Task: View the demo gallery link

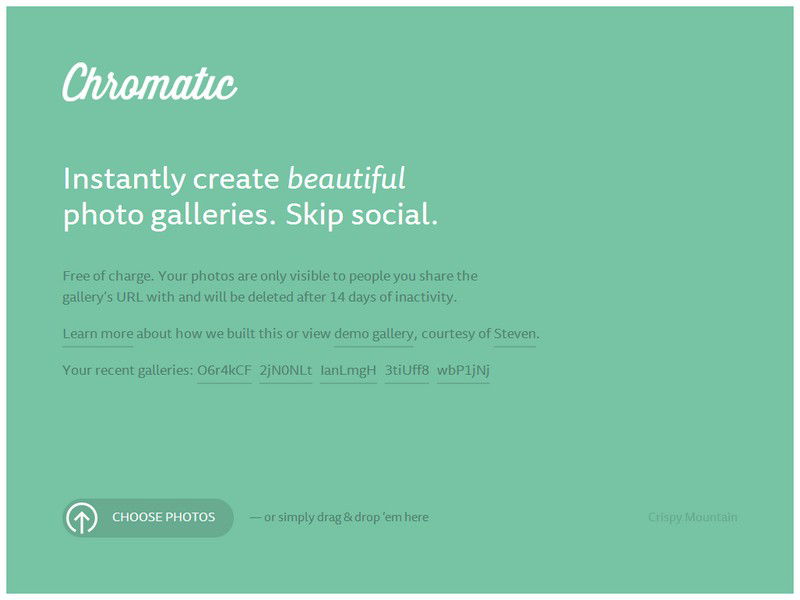Action: click(x=373, y=334)
